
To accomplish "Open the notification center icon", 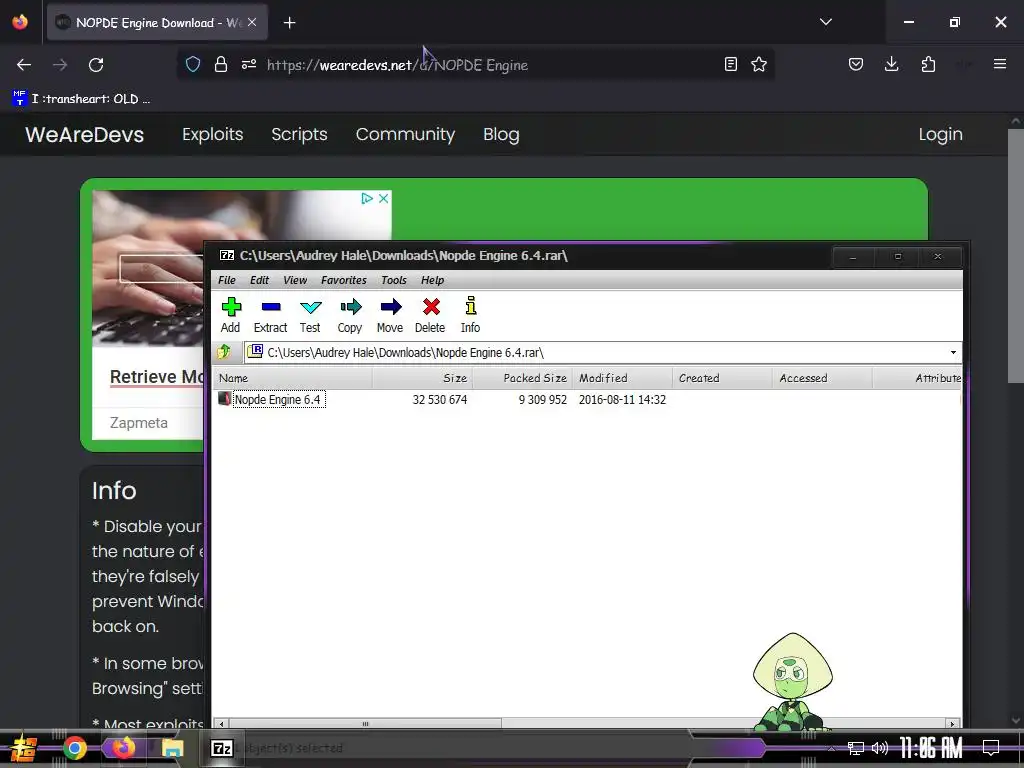I will point(991,748).
